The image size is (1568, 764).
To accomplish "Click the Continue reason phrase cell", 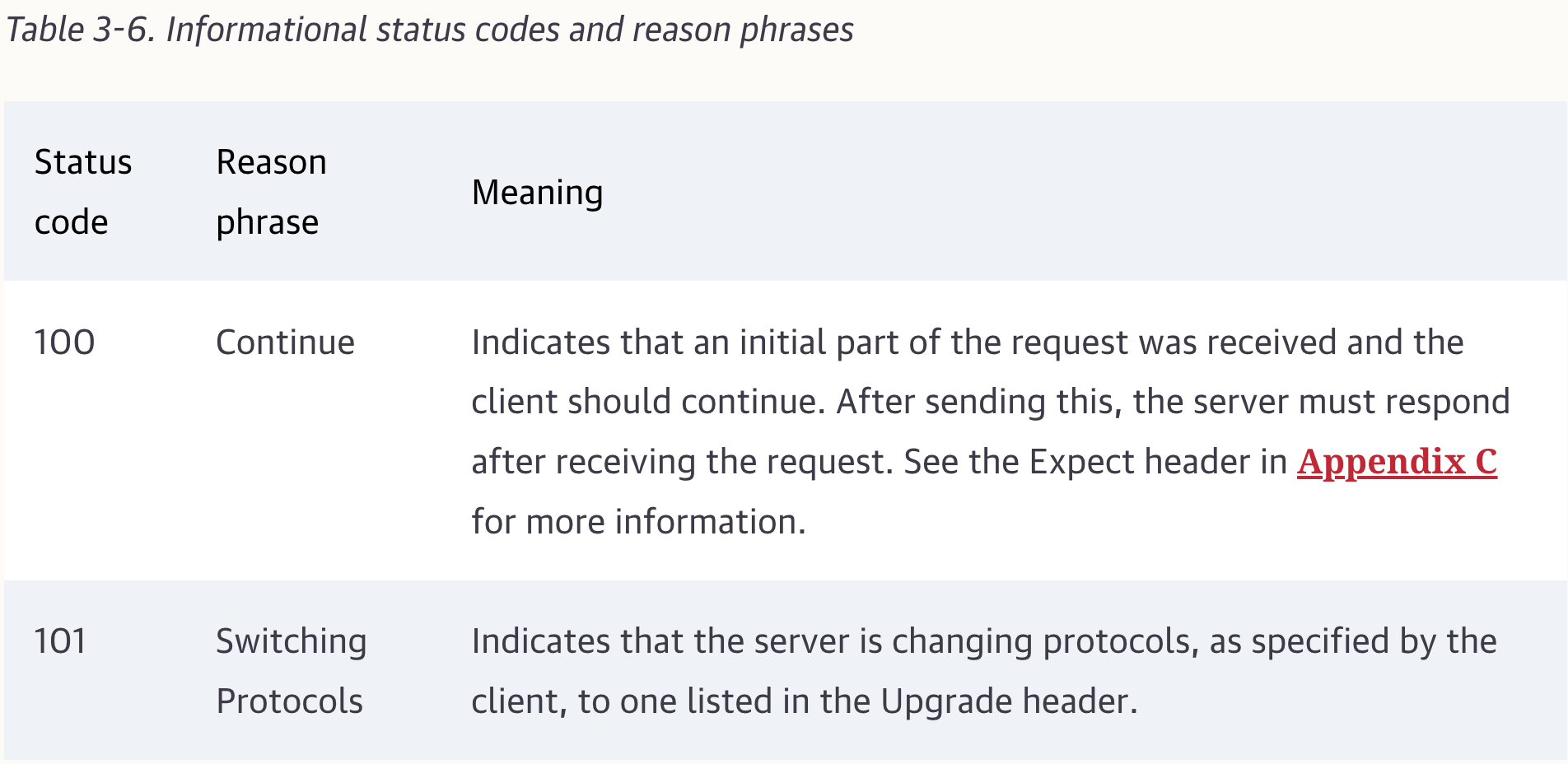I will (285, 342).
